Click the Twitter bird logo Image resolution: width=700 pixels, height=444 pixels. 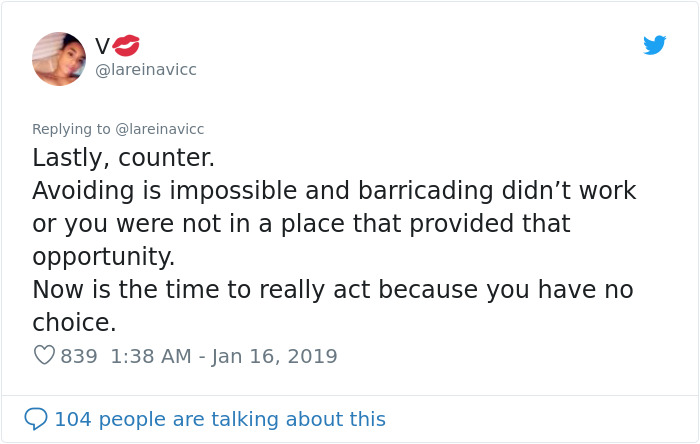654,45
